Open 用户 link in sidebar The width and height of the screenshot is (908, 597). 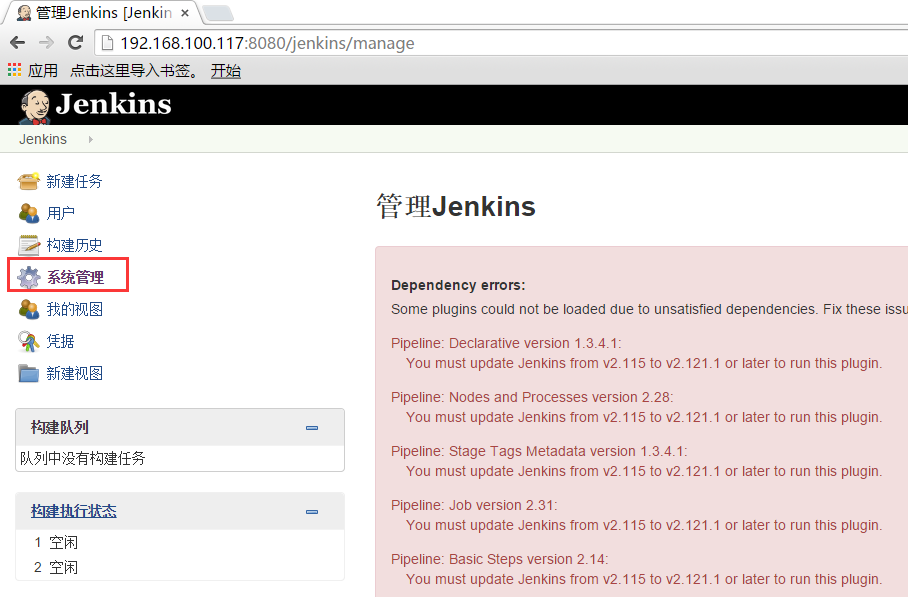(60, 213)
